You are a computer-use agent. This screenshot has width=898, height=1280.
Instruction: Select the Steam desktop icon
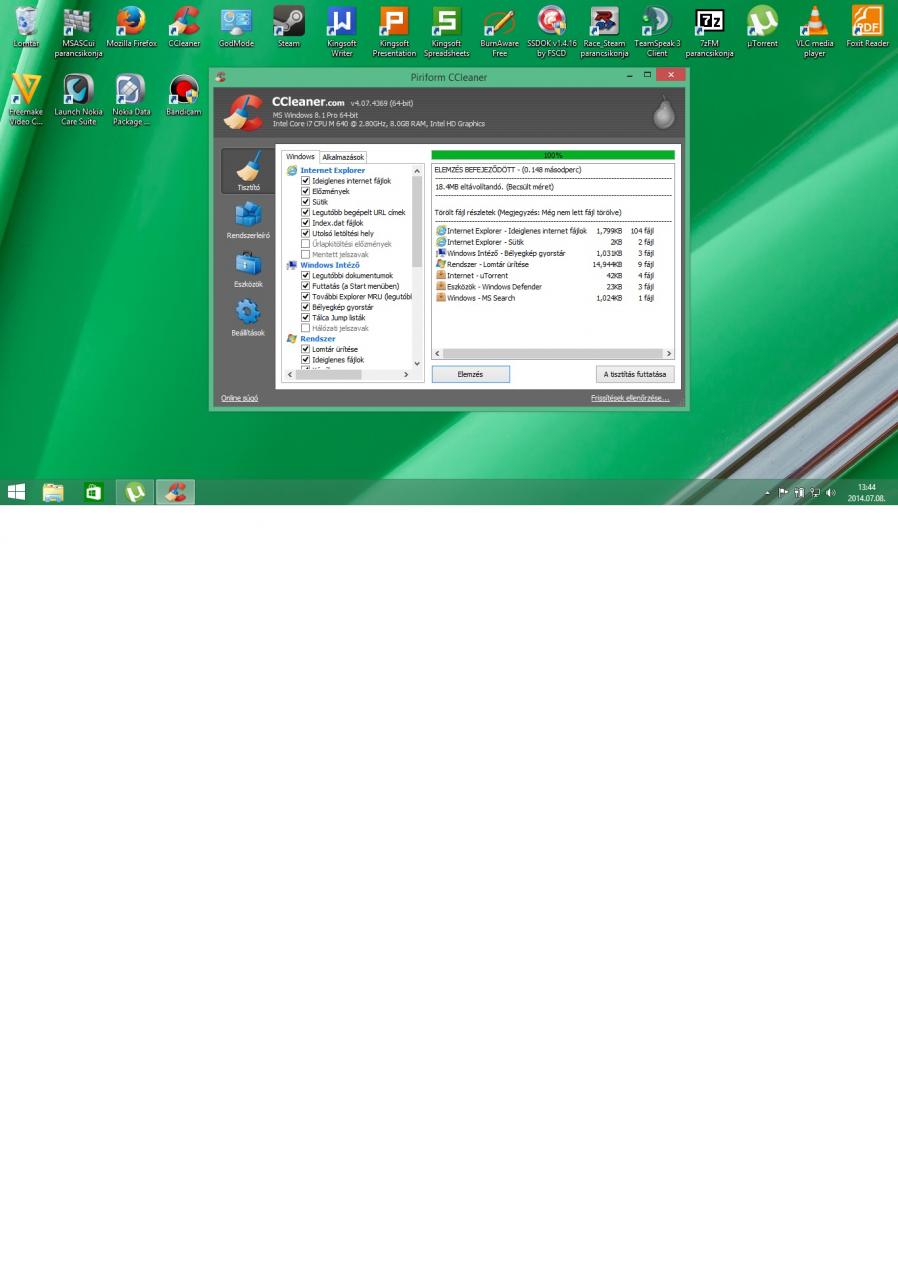coord(289,27)
